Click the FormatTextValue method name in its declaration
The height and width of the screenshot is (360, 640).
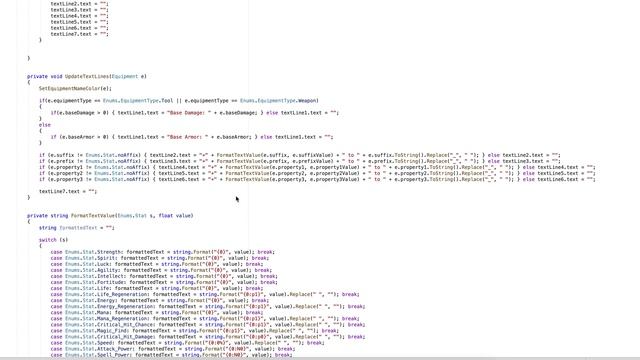(93, 216)
